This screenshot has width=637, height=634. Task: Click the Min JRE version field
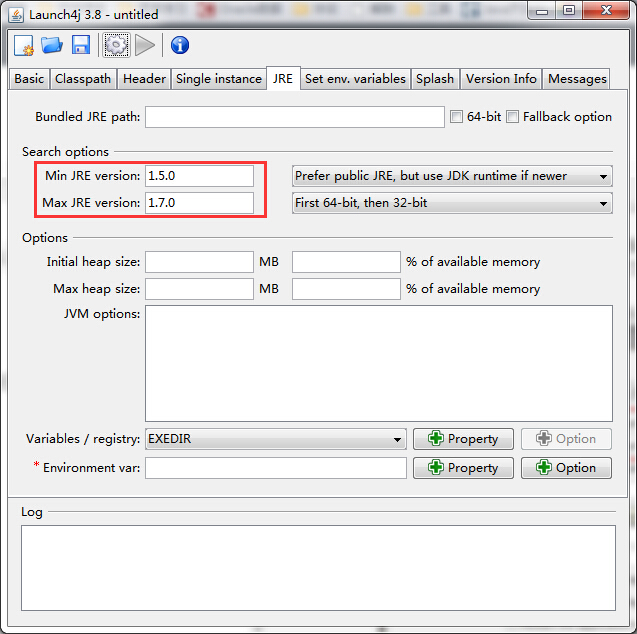199,176
